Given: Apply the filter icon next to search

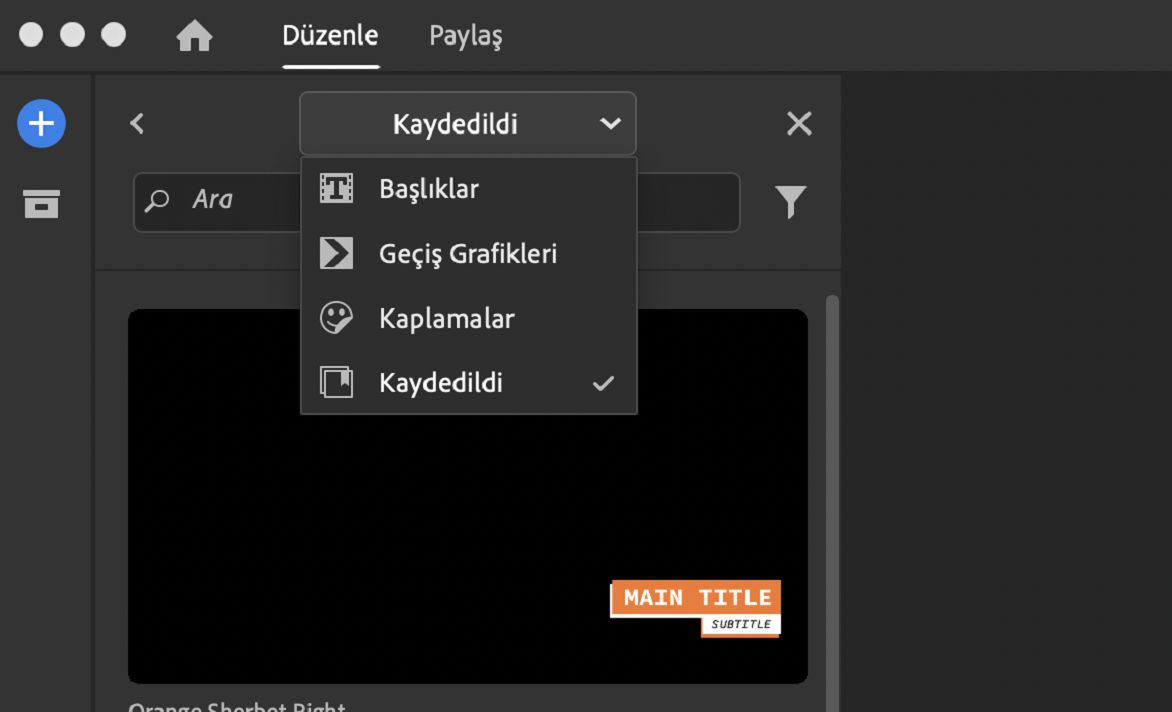Looking at the screenshot, I should (790, 202).
